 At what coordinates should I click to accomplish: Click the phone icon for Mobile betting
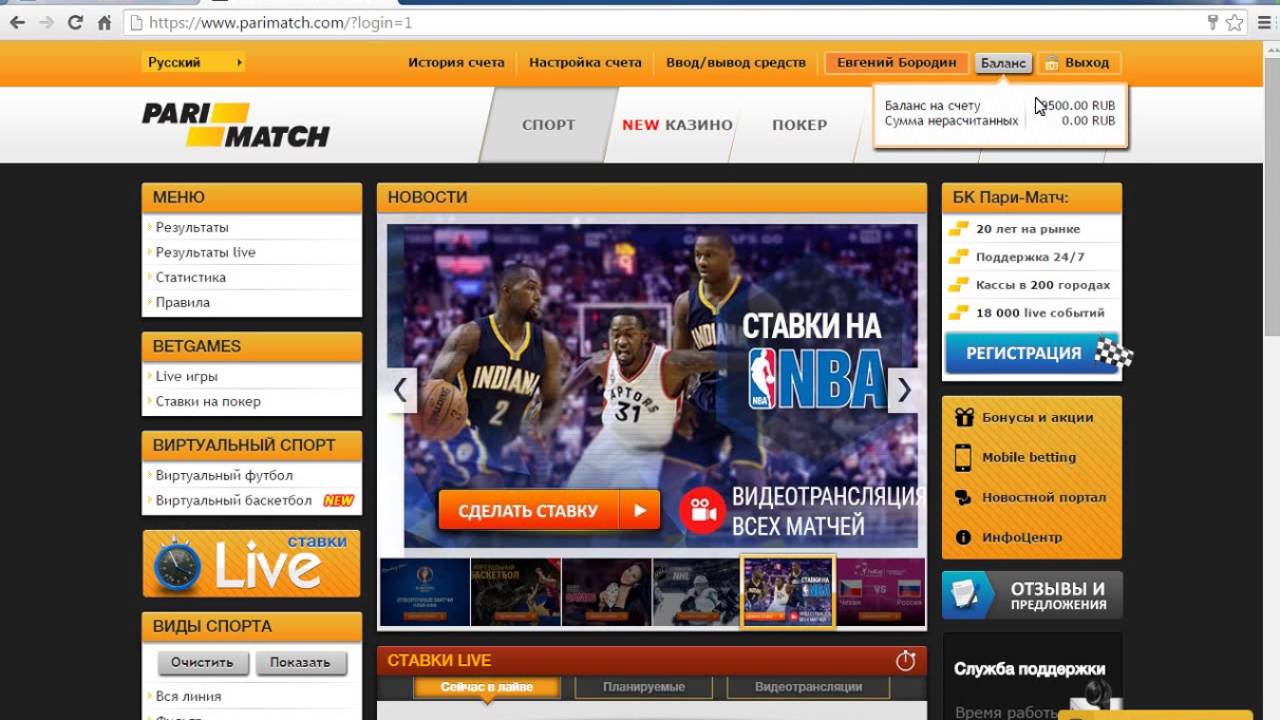963,457
